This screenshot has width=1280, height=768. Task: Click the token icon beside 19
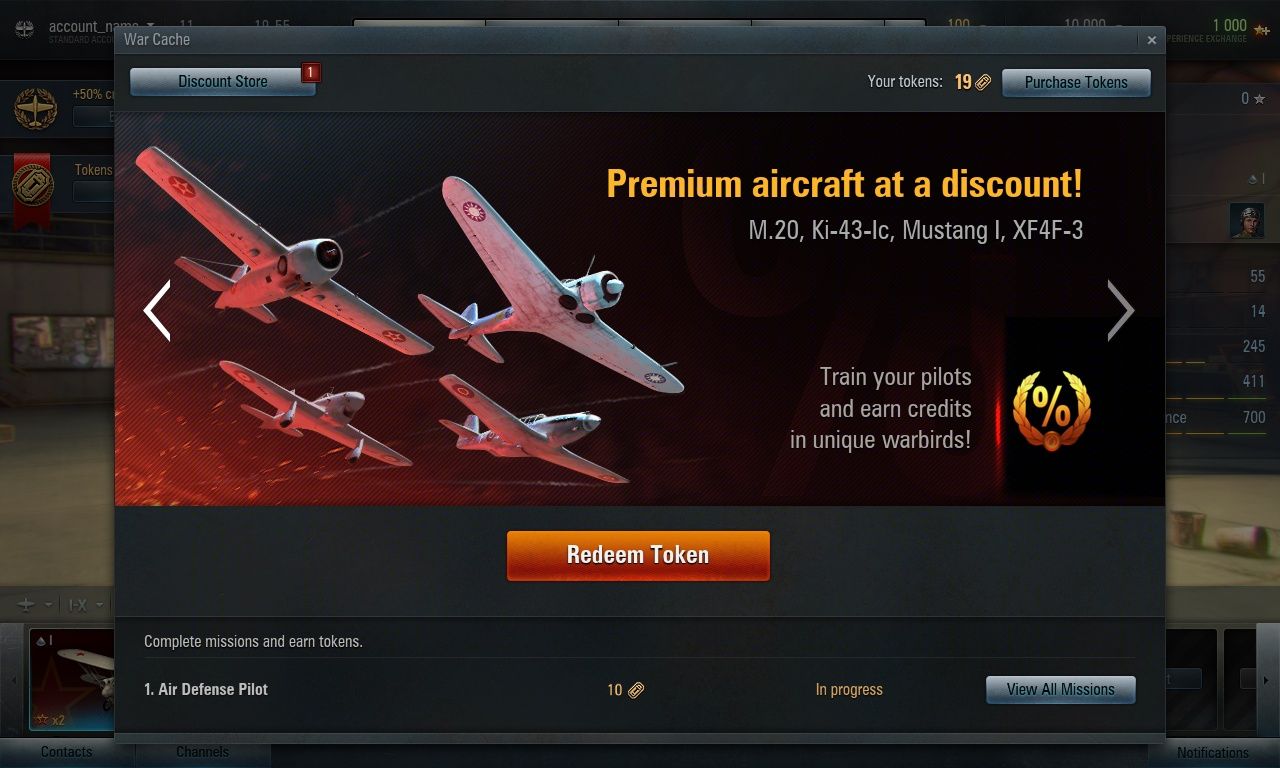[x=983, y=82]
